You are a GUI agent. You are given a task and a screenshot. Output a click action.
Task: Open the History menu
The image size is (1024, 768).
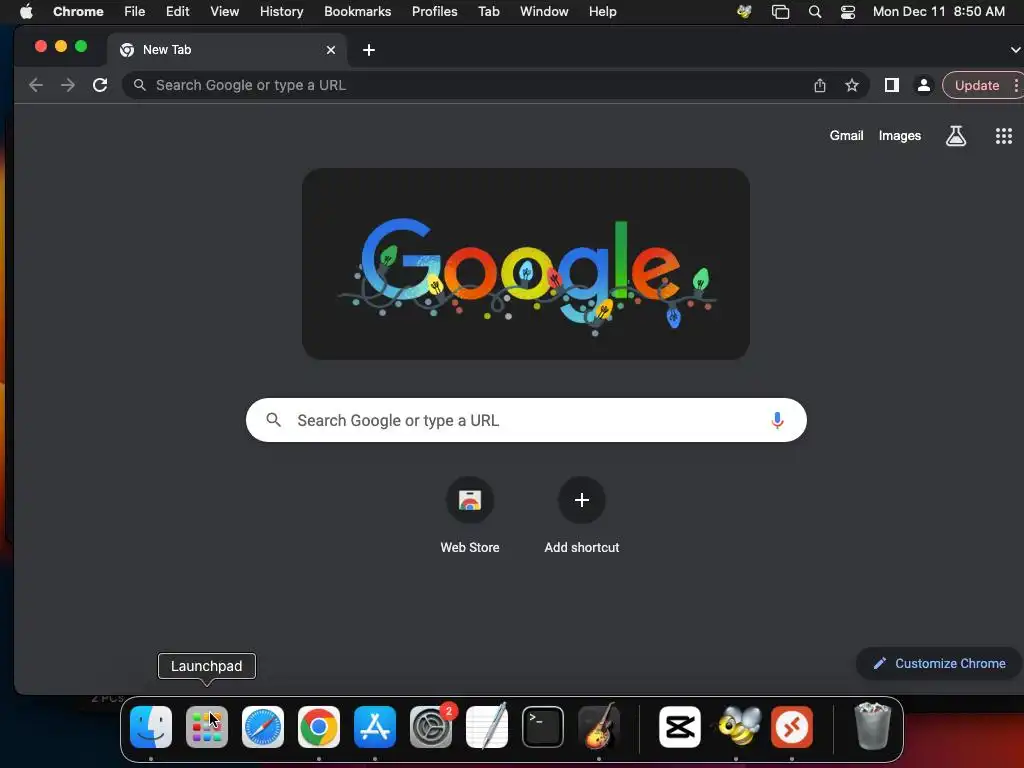281,11
